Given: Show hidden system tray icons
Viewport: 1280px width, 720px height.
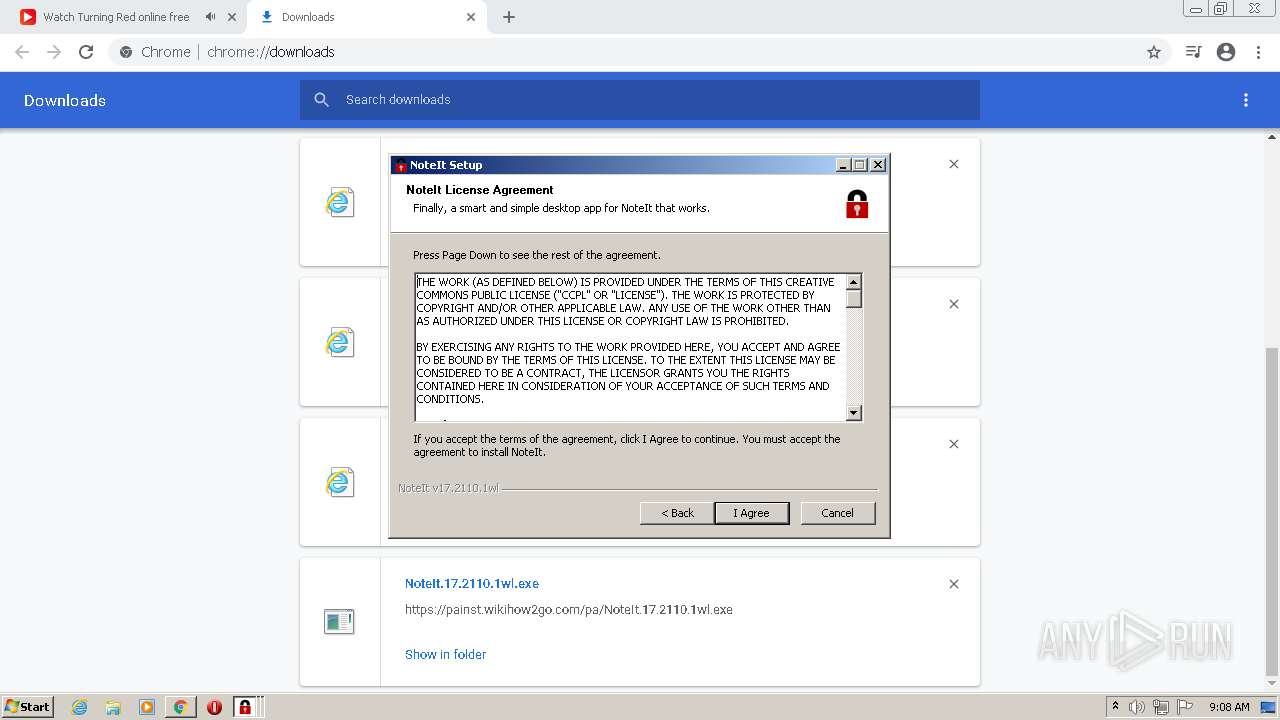Looking at the screenshot, I should point(1115,706).
